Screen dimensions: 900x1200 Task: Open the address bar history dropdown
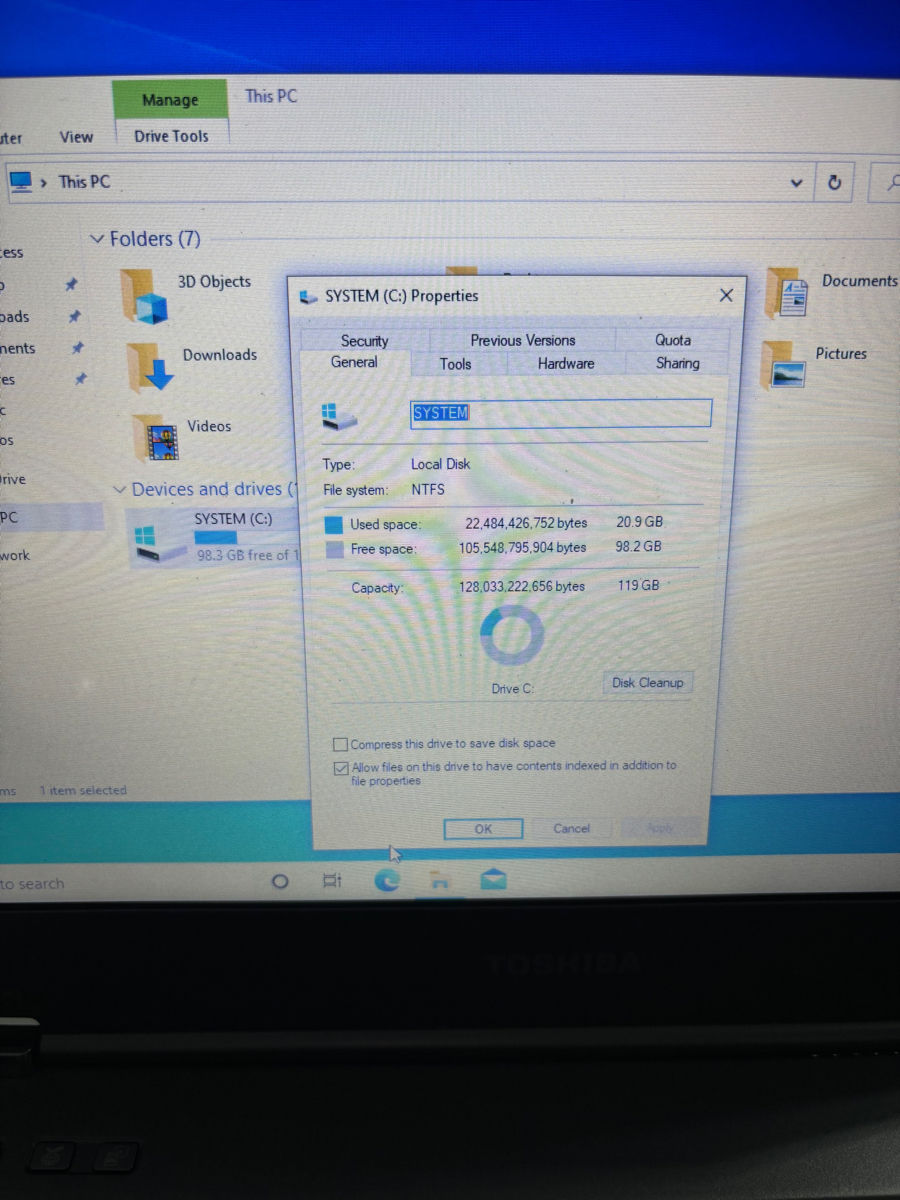(797, 183)
